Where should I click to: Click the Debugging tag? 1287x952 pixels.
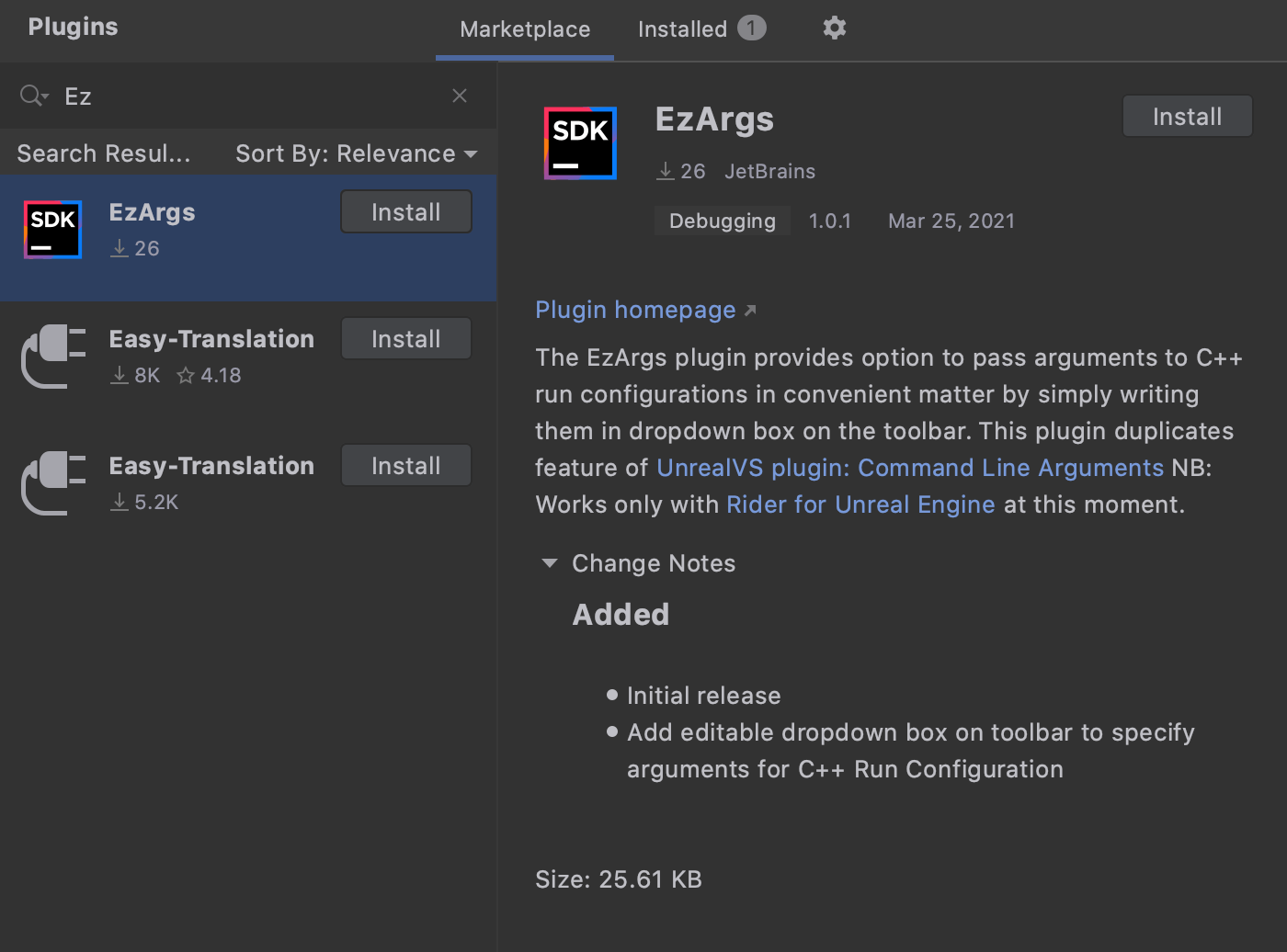(x=723, y=221)
